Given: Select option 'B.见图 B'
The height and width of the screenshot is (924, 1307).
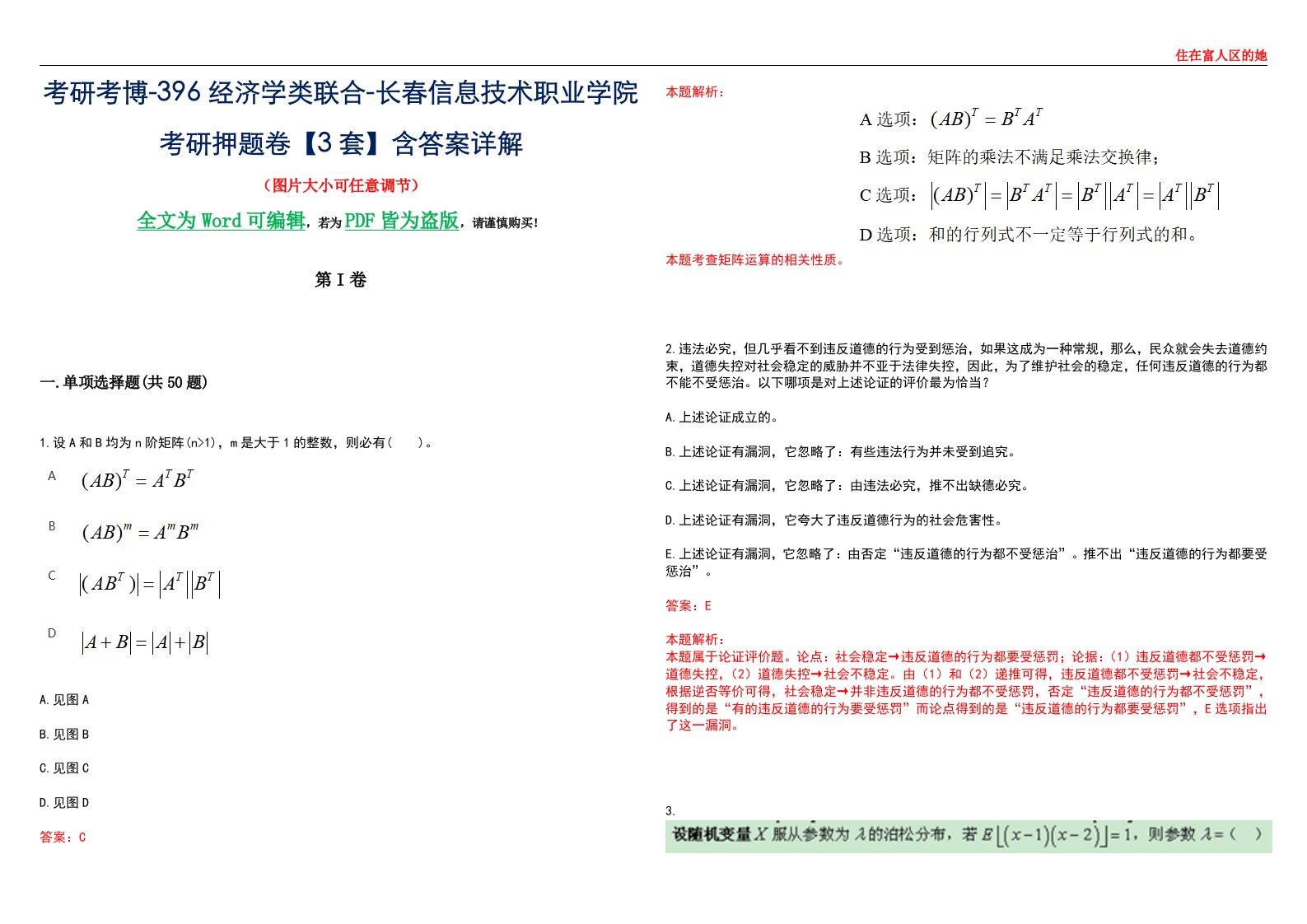Looking at the screenshot, I should pyautogui.click(x=64, y=735).
